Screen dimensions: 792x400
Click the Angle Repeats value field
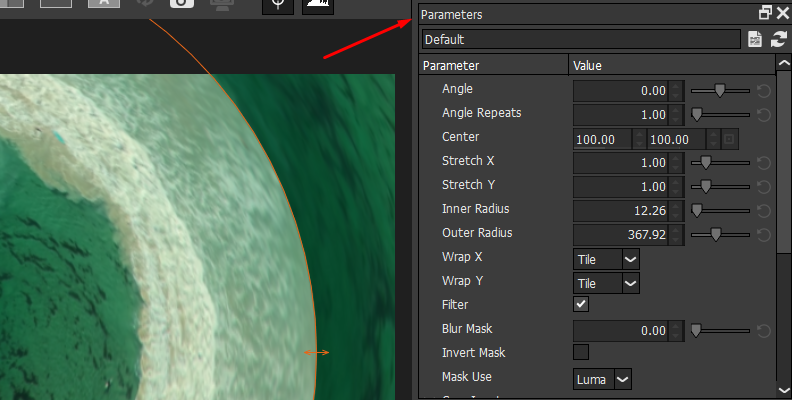[x=621, y=115]
